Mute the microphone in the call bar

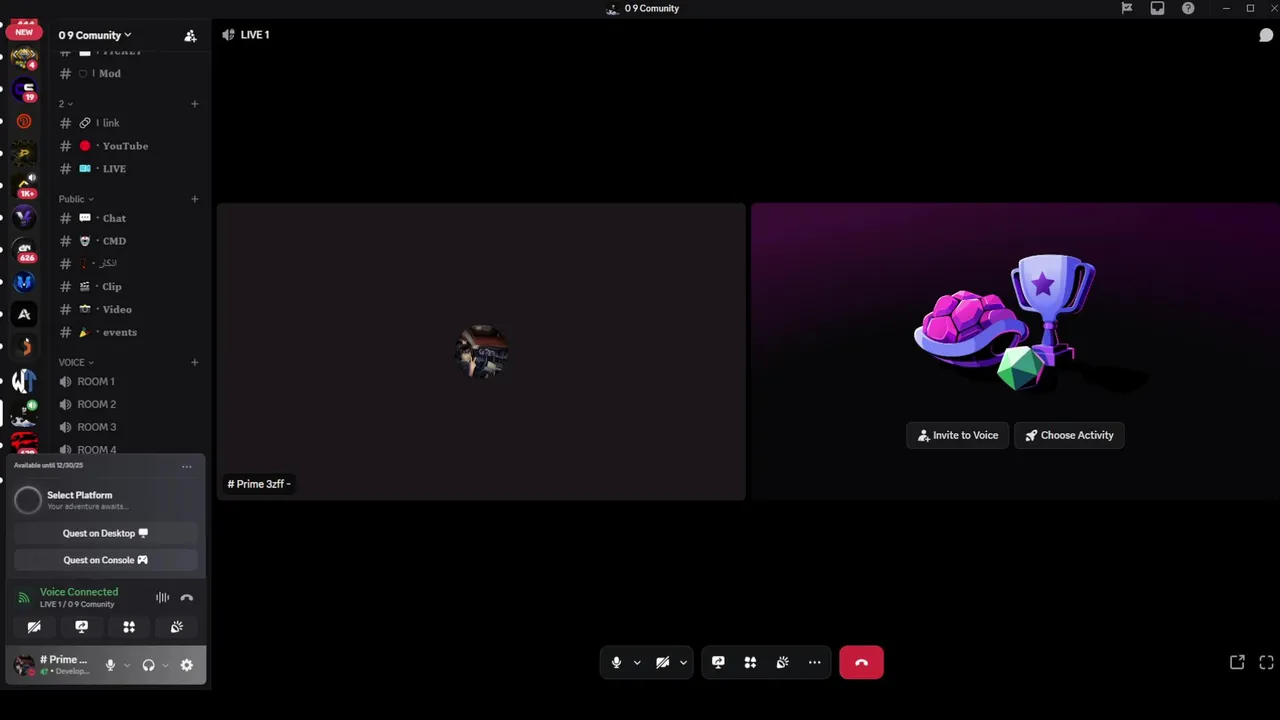pyautogui.click(x=616, y=662)
